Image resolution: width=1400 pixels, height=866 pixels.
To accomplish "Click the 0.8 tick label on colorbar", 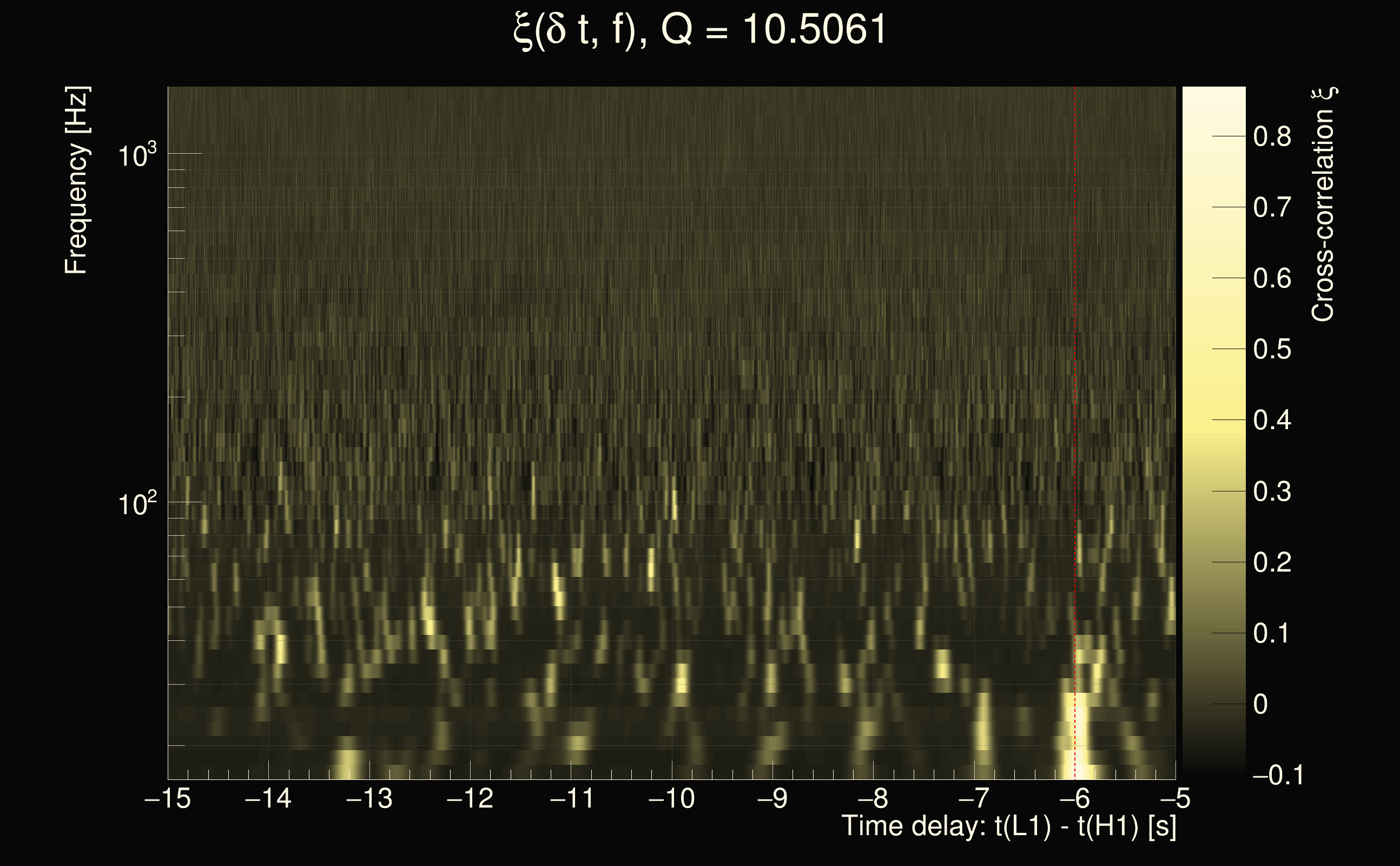I will tap(1272, 137).
